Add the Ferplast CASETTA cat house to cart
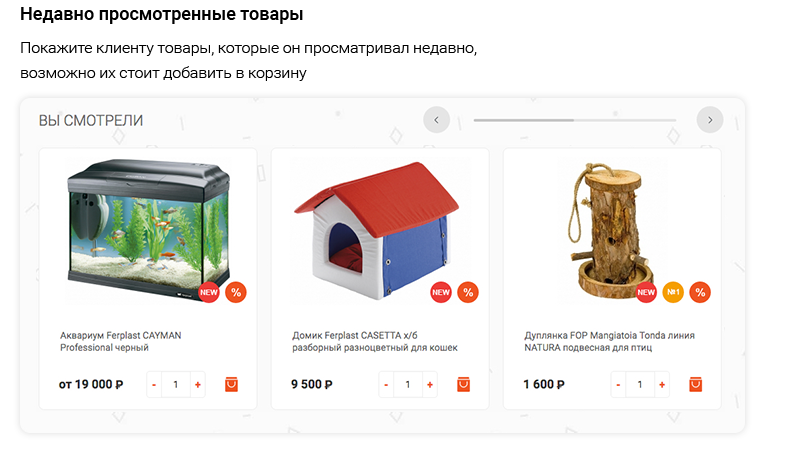Image resolution: width=798 pixels, height=451 pixels. [x=463, y=384]
